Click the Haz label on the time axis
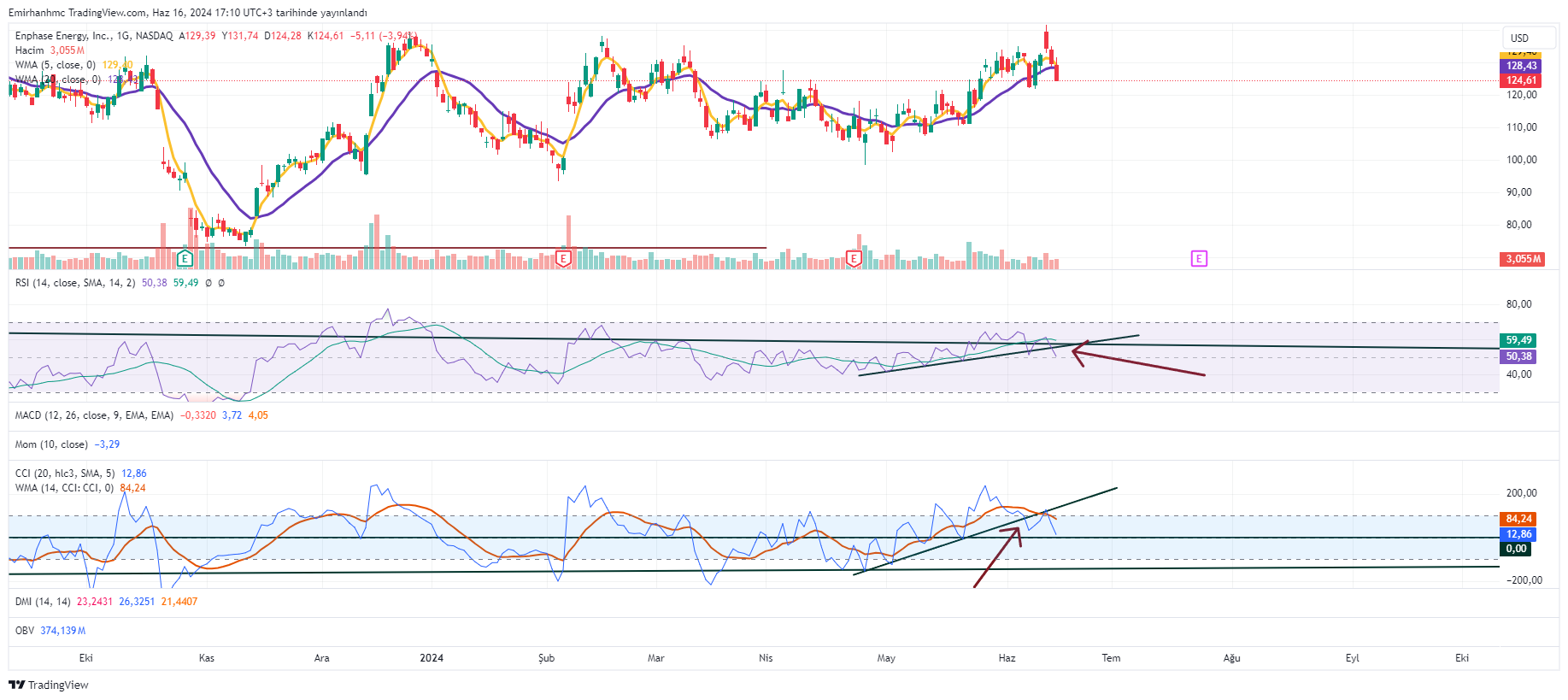Screen dimensions: 1568x700 click(x=1007, y=658)
